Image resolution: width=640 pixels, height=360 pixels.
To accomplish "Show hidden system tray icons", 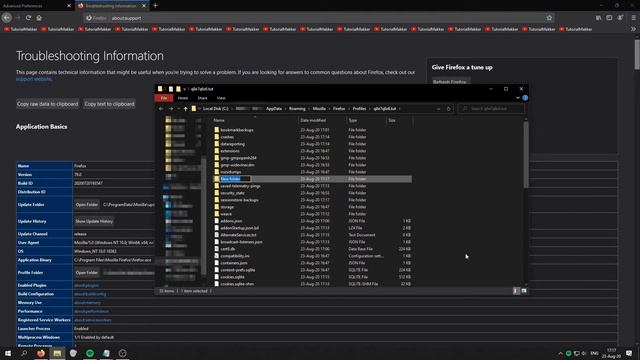I will point(560,353).
